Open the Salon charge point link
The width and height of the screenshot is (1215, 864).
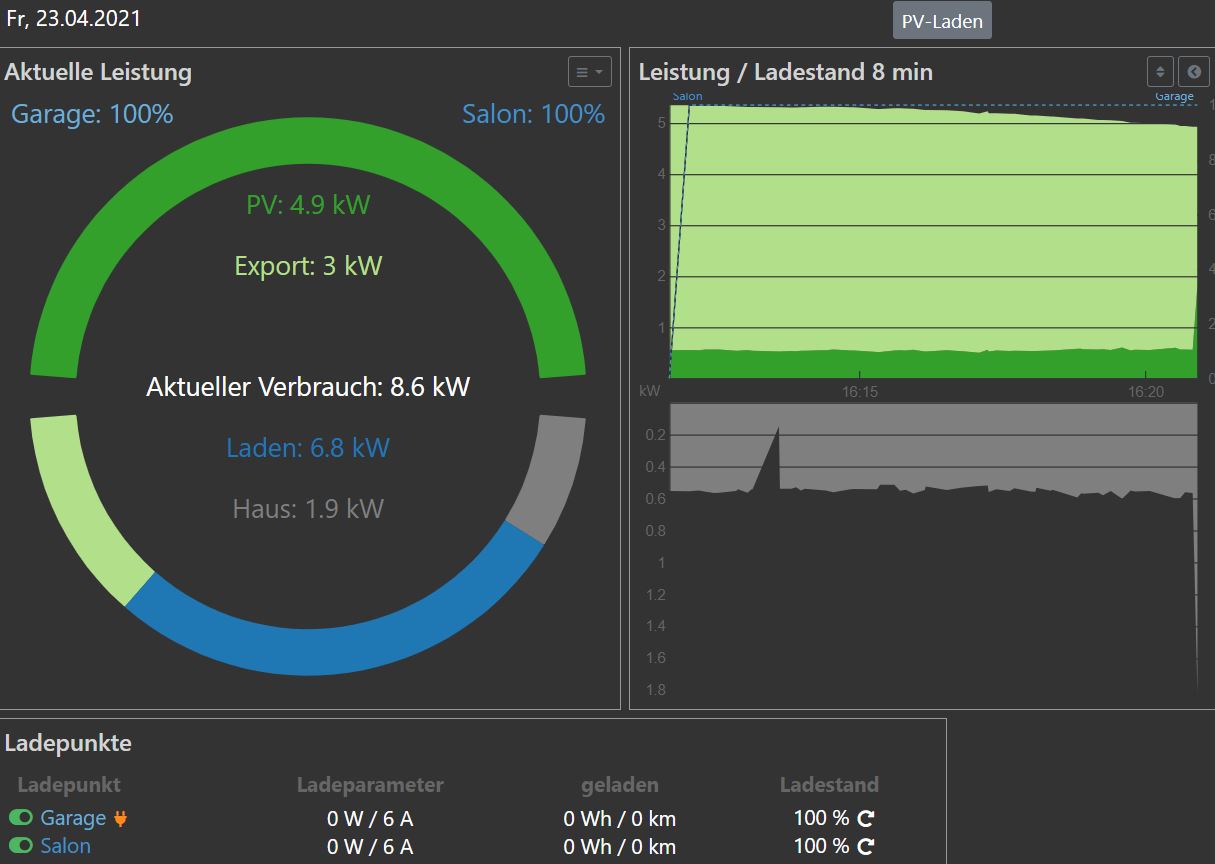(x=65, y=846)
